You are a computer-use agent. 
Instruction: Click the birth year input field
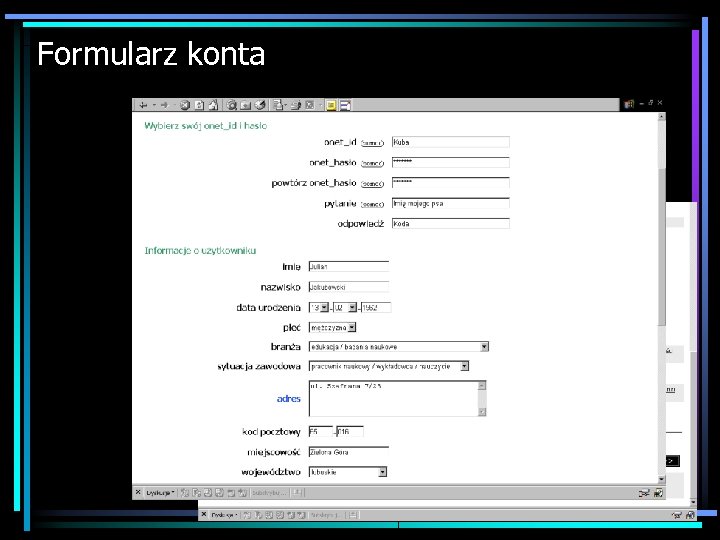pos(376,308)
